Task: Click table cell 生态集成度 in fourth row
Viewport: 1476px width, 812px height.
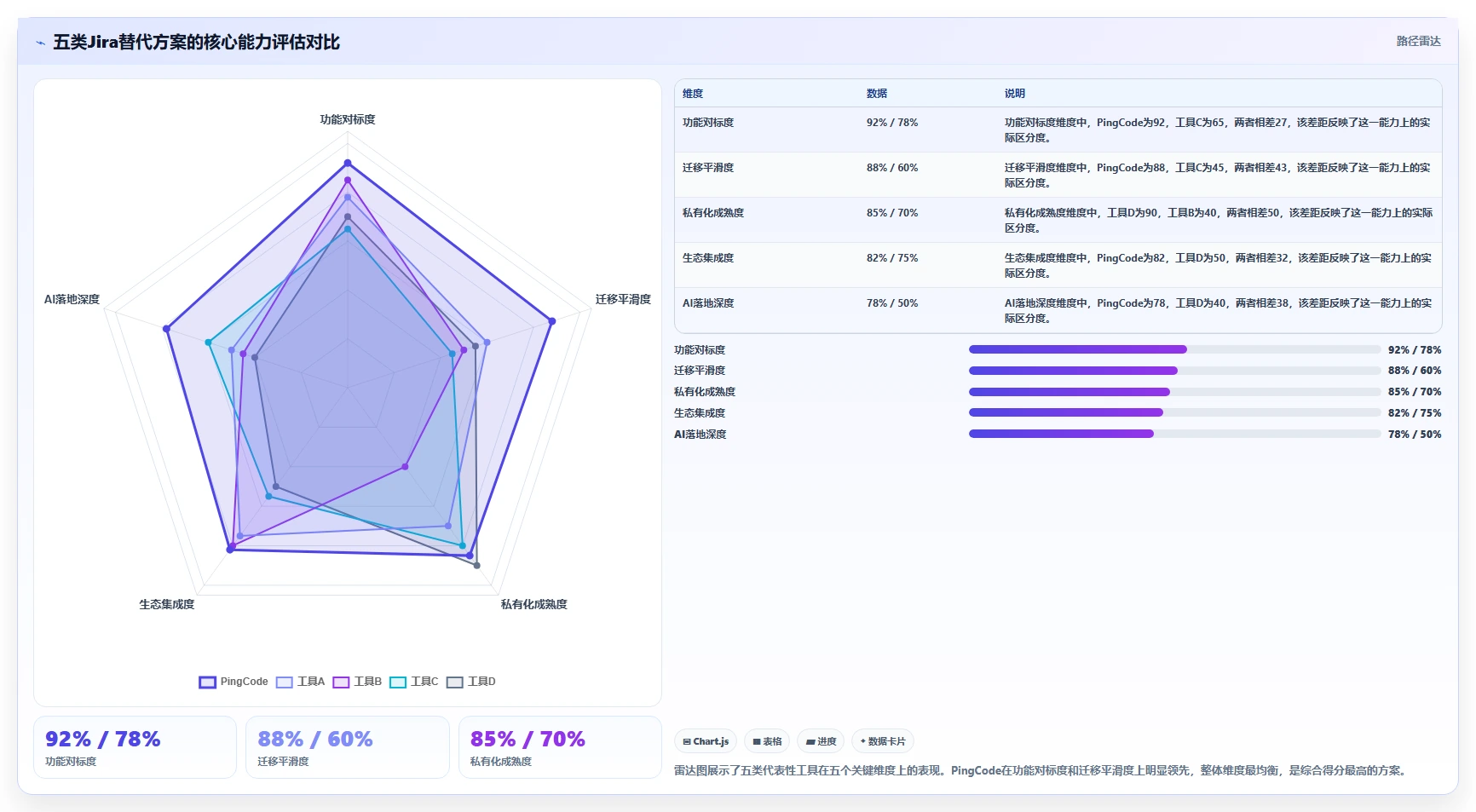Action: [x=708, y=258]
